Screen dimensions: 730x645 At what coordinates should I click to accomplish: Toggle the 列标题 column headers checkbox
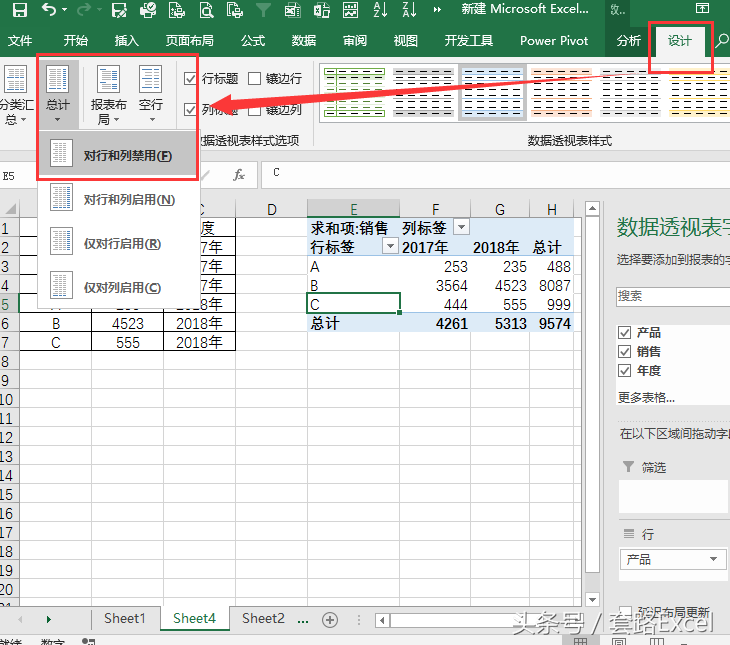190,110
